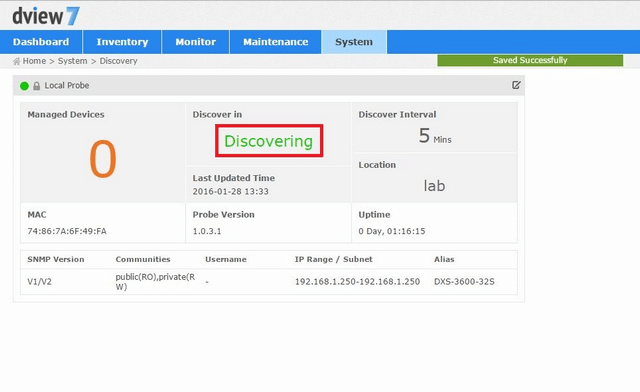The height and width of the screenshot is (392, 640).
Task: Click the public(RO),private(RW) communities cell
Action: pos(156,282)
